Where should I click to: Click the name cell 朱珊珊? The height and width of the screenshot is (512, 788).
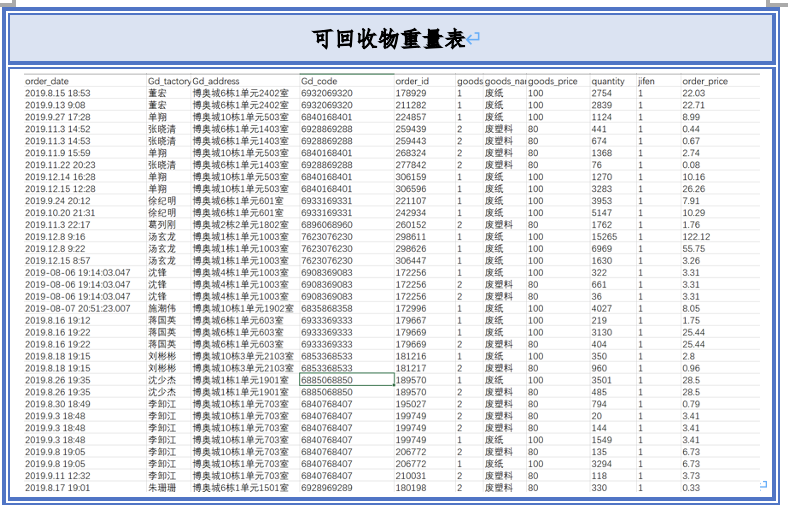pyautogui.click(x=162, y=488)
